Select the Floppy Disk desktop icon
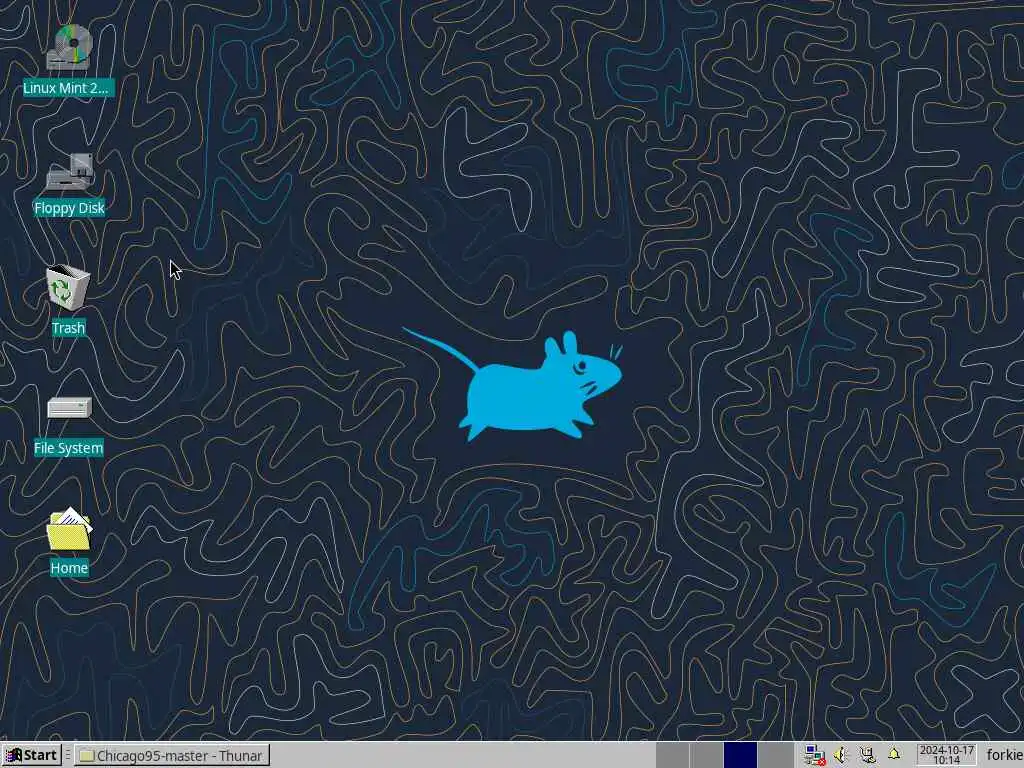The height and width of the screenshot is (768, 1024). pos(69,172)
